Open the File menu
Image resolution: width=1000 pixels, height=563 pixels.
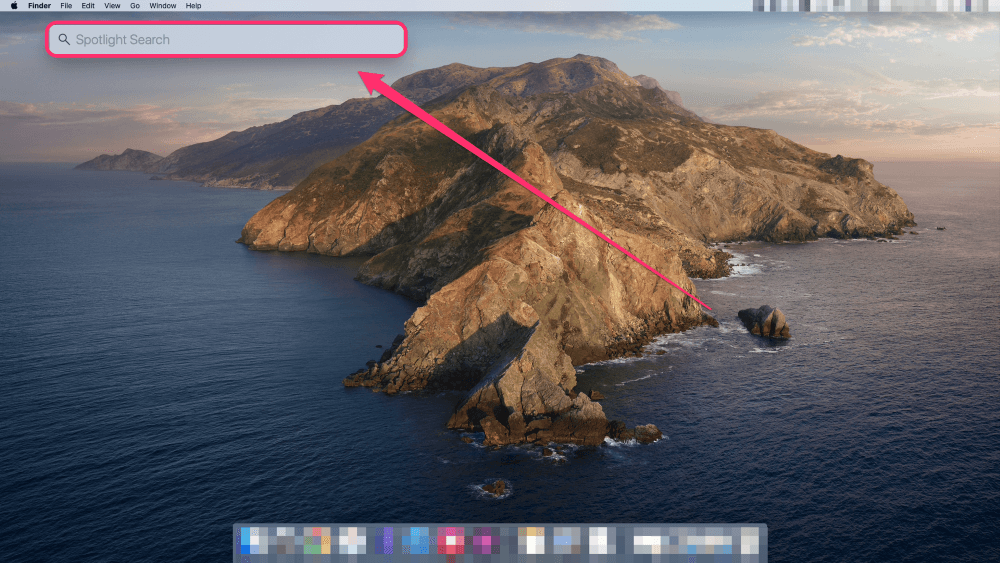click(x=66, y=6)
